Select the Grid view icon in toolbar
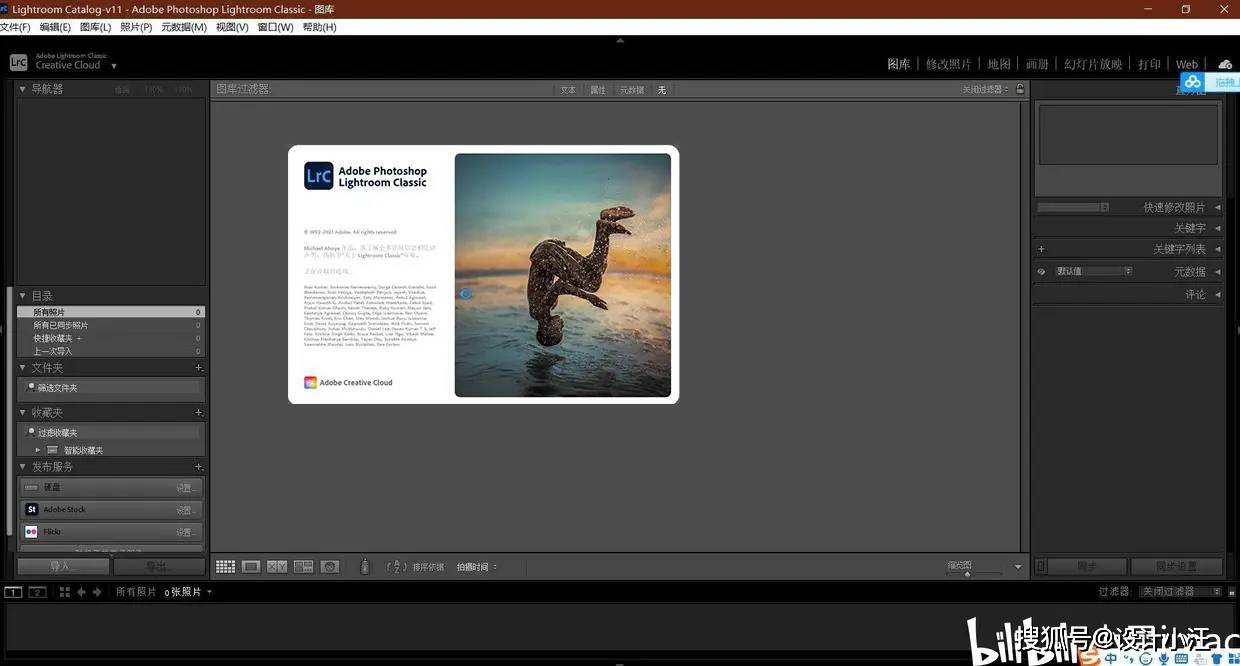Viewport: 1240px width, 666px height. 225,566
